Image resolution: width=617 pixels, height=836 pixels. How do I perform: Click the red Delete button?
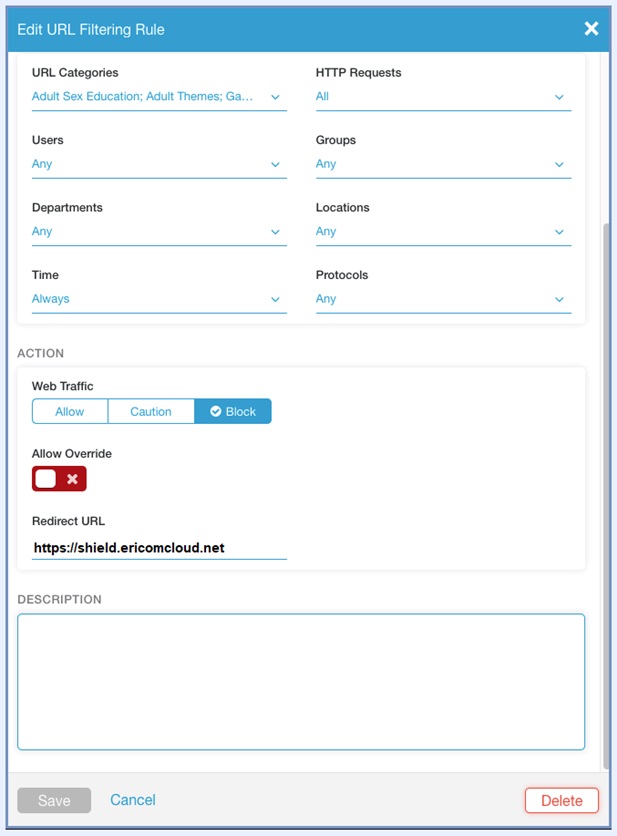(561, 801)
